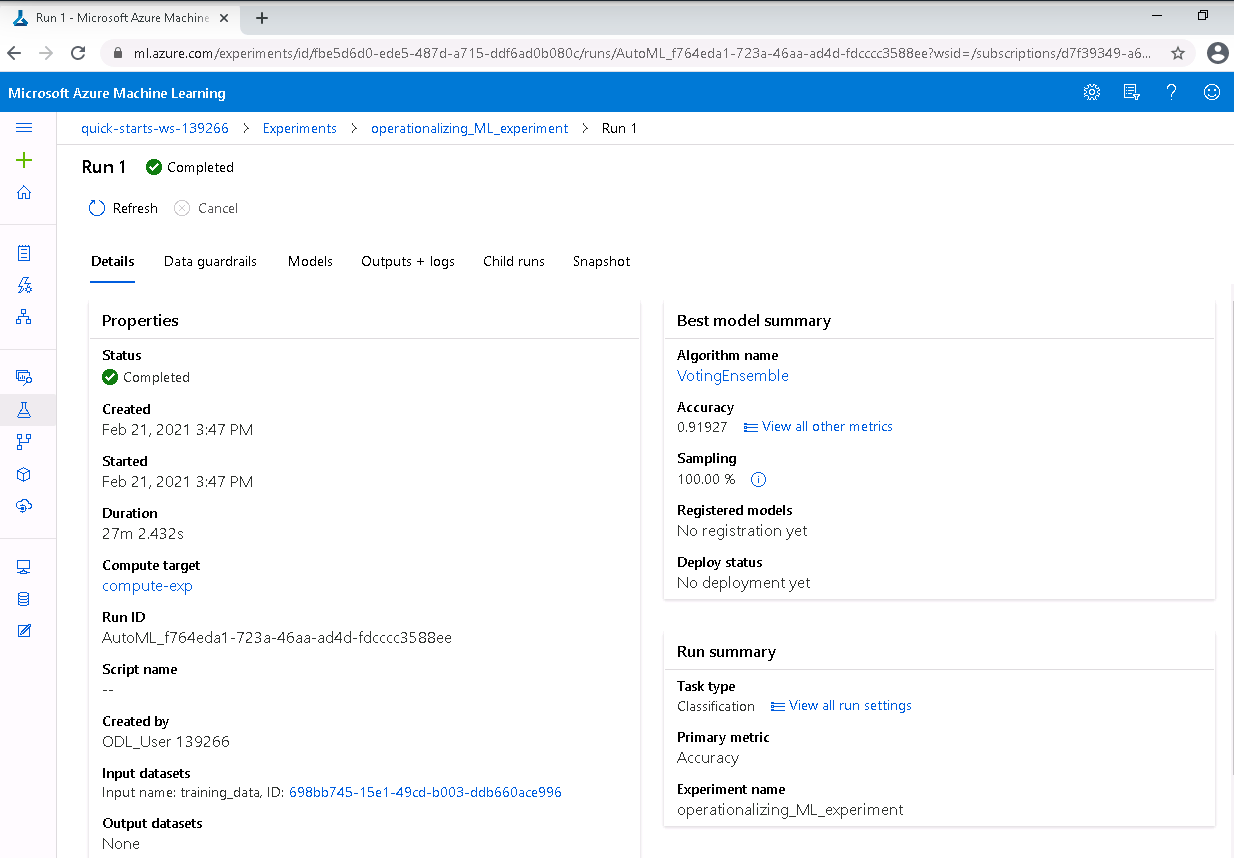Show the Sampling info tooltip
Screen dimensions: 1234x858
click(758, 479)
